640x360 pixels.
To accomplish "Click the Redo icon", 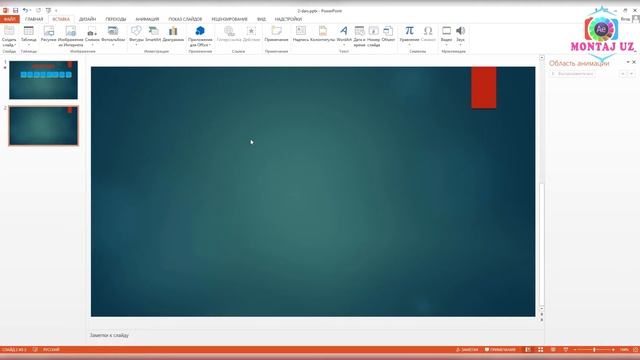I will (38, 10).
